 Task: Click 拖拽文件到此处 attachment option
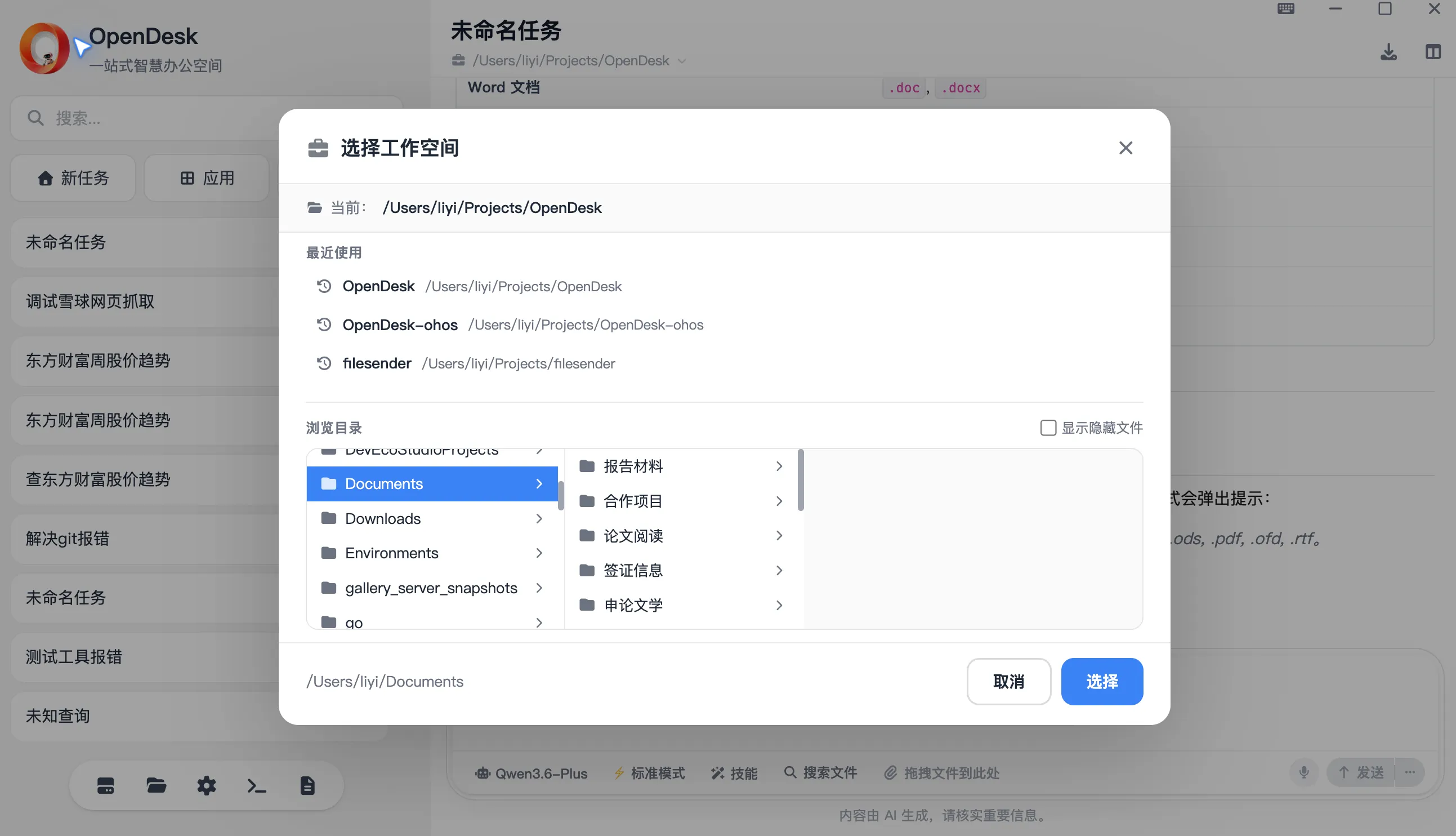(942, 773)
